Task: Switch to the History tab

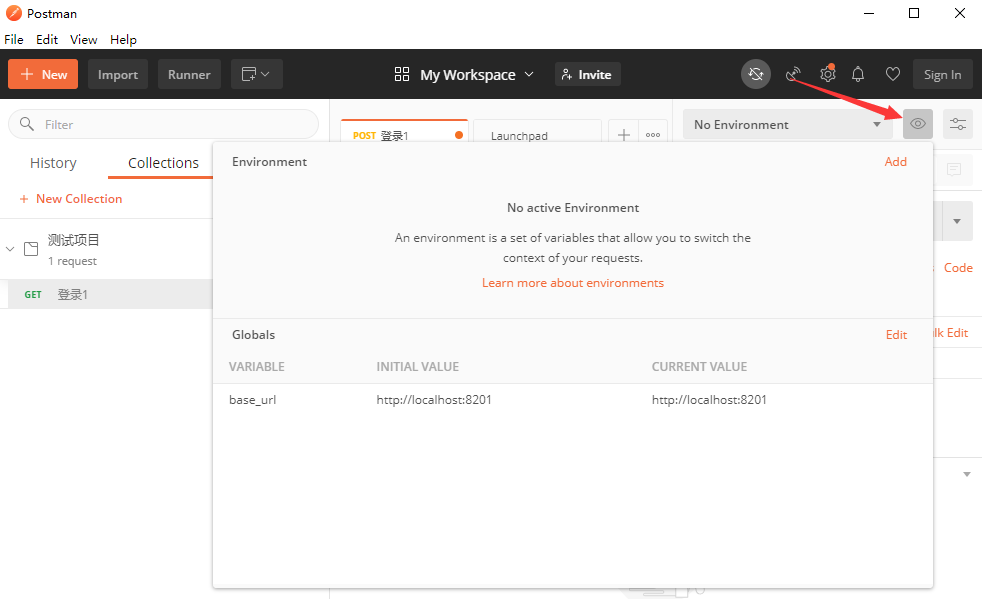Action: (53, 163)
